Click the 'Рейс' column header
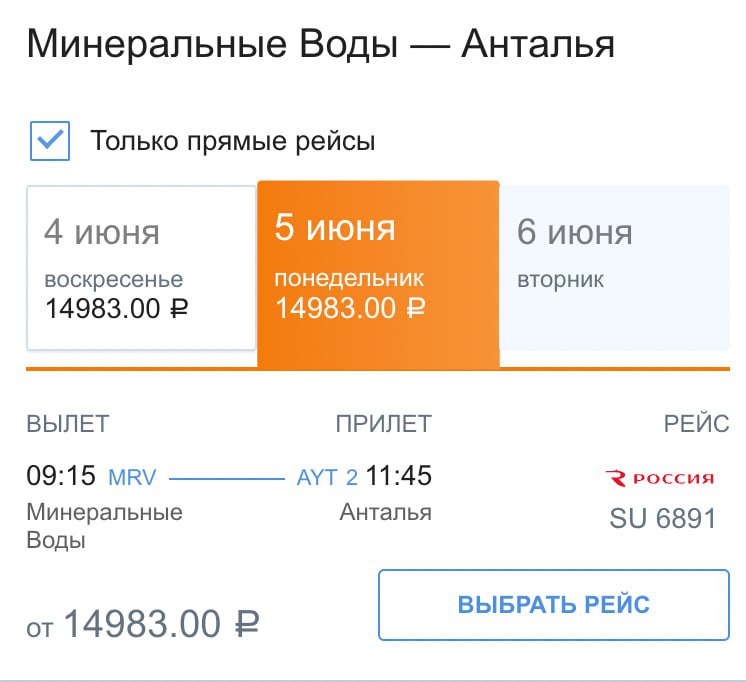746x682 pixels. click(696, 423)
